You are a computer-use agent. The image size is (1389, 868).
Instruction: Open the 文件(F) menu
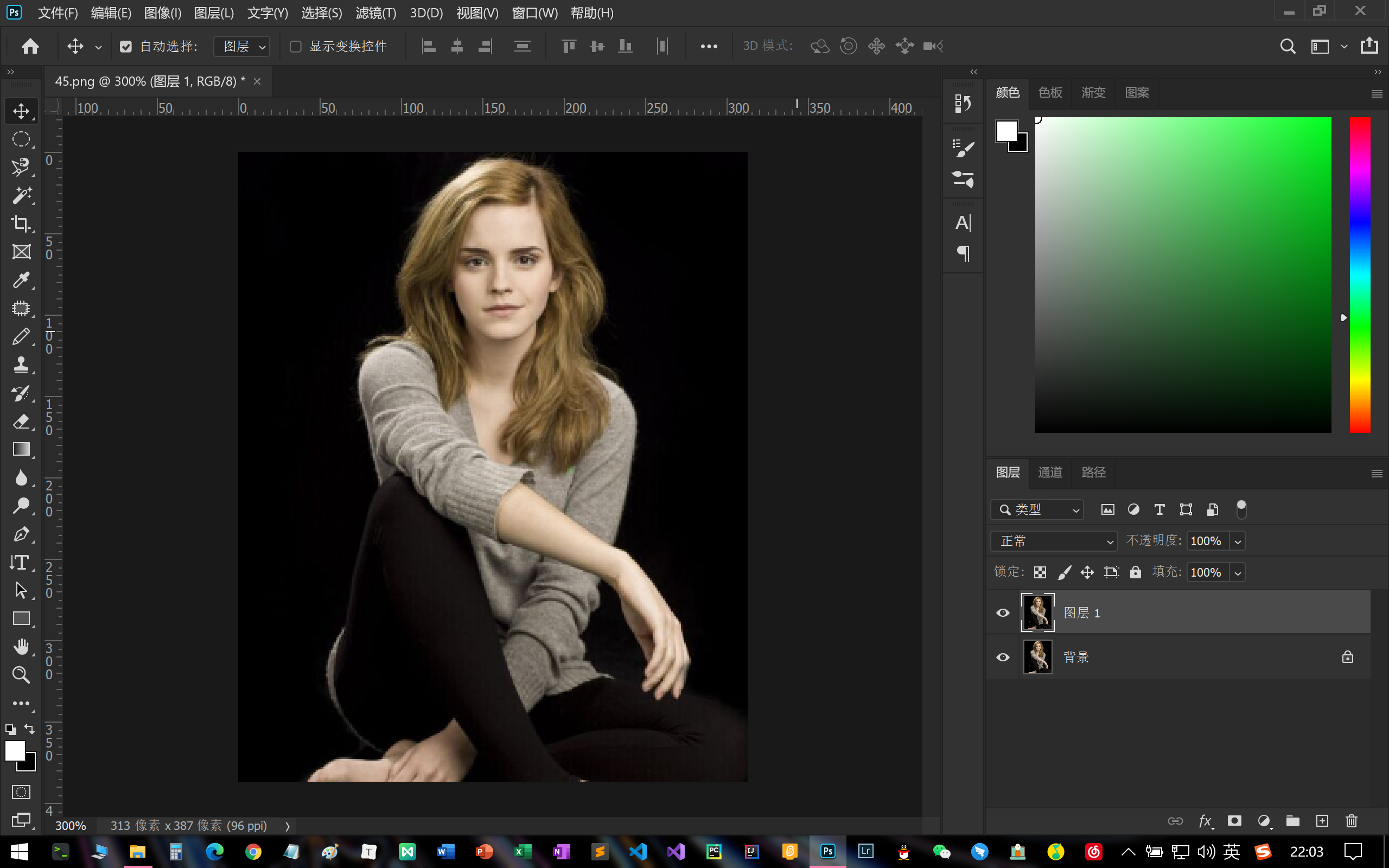[58, 12]
